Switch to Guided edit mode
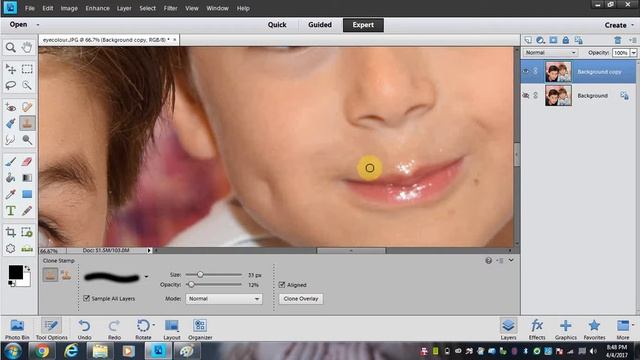The height and width of the screenshot is (360, 640). [x=320, y=25]
